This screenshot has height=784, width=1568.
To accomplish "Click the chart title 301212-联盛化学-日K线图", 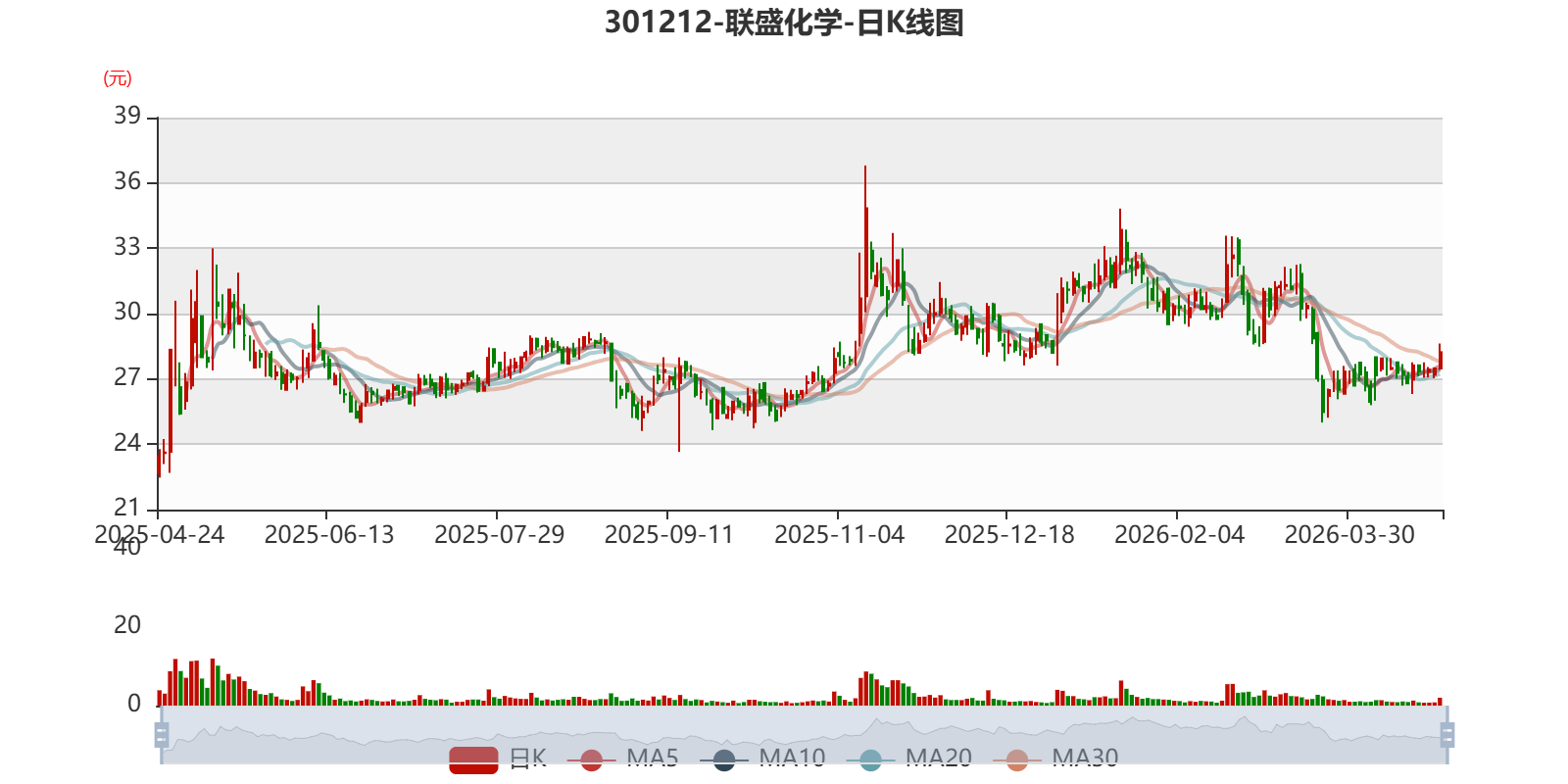I will click(784, 23).
